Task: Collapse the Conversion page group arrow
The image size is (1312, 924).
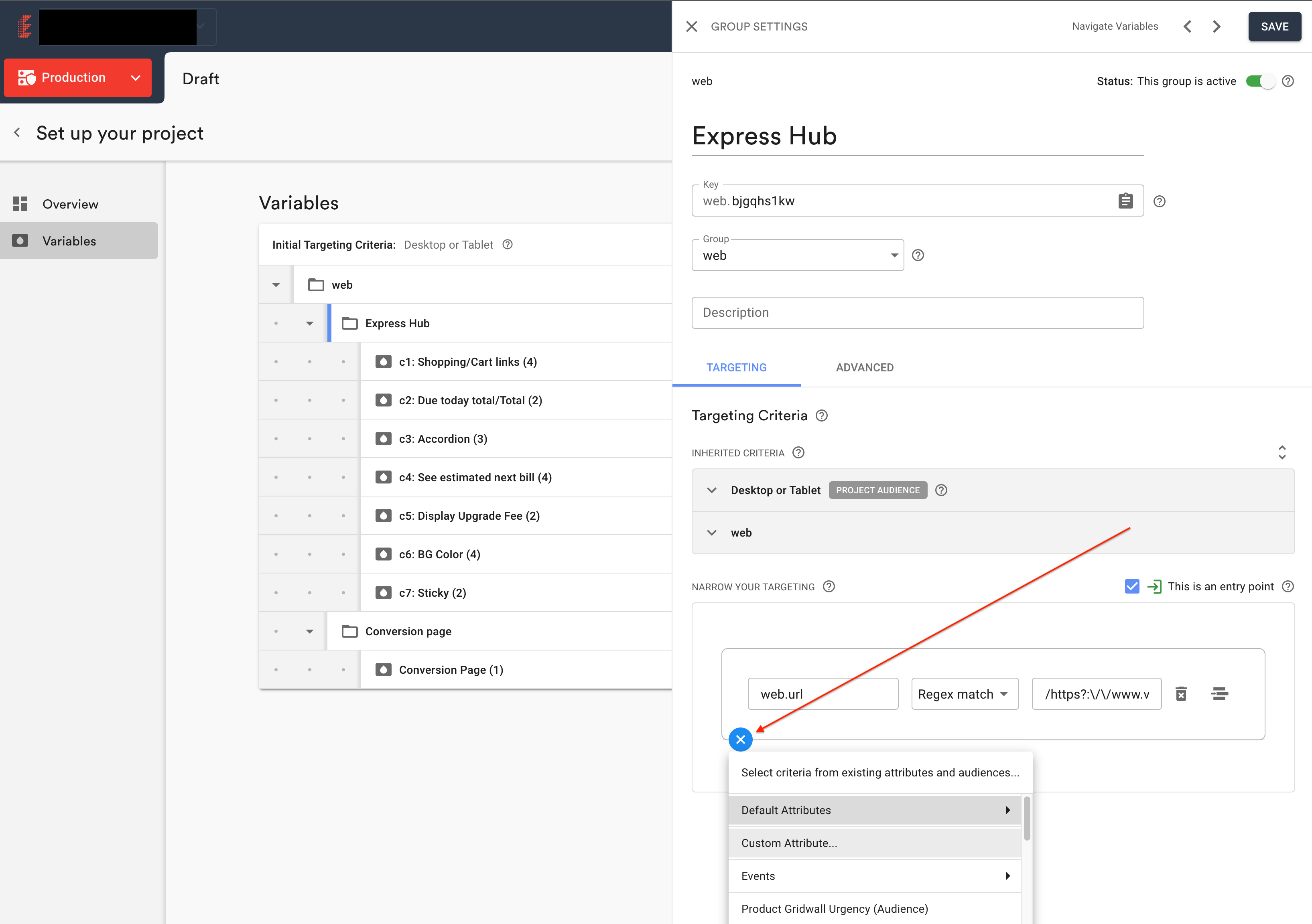Action: (x=309, y=631)
